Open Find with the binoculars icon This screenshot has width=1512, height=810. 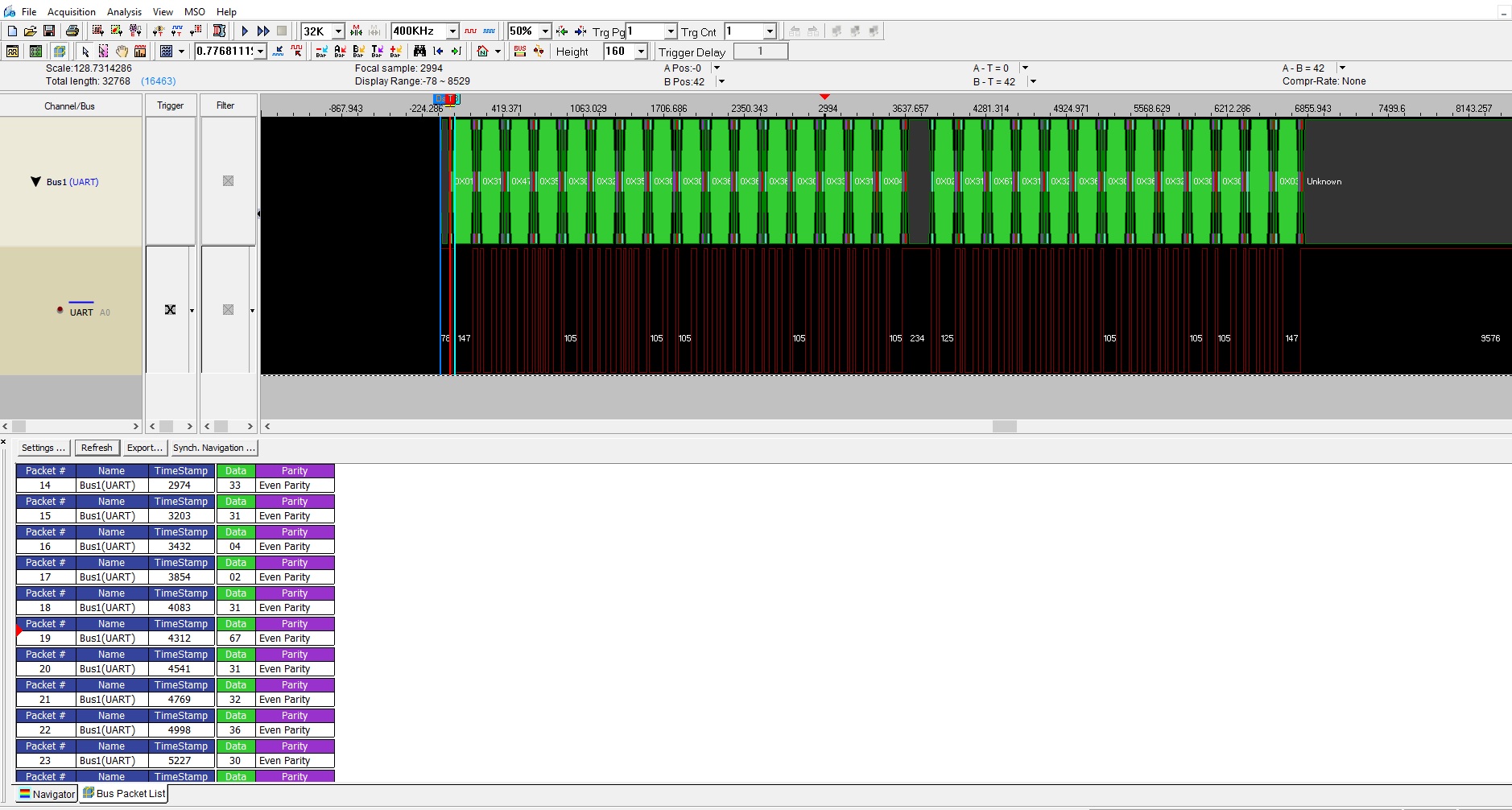tap(419, 52)
